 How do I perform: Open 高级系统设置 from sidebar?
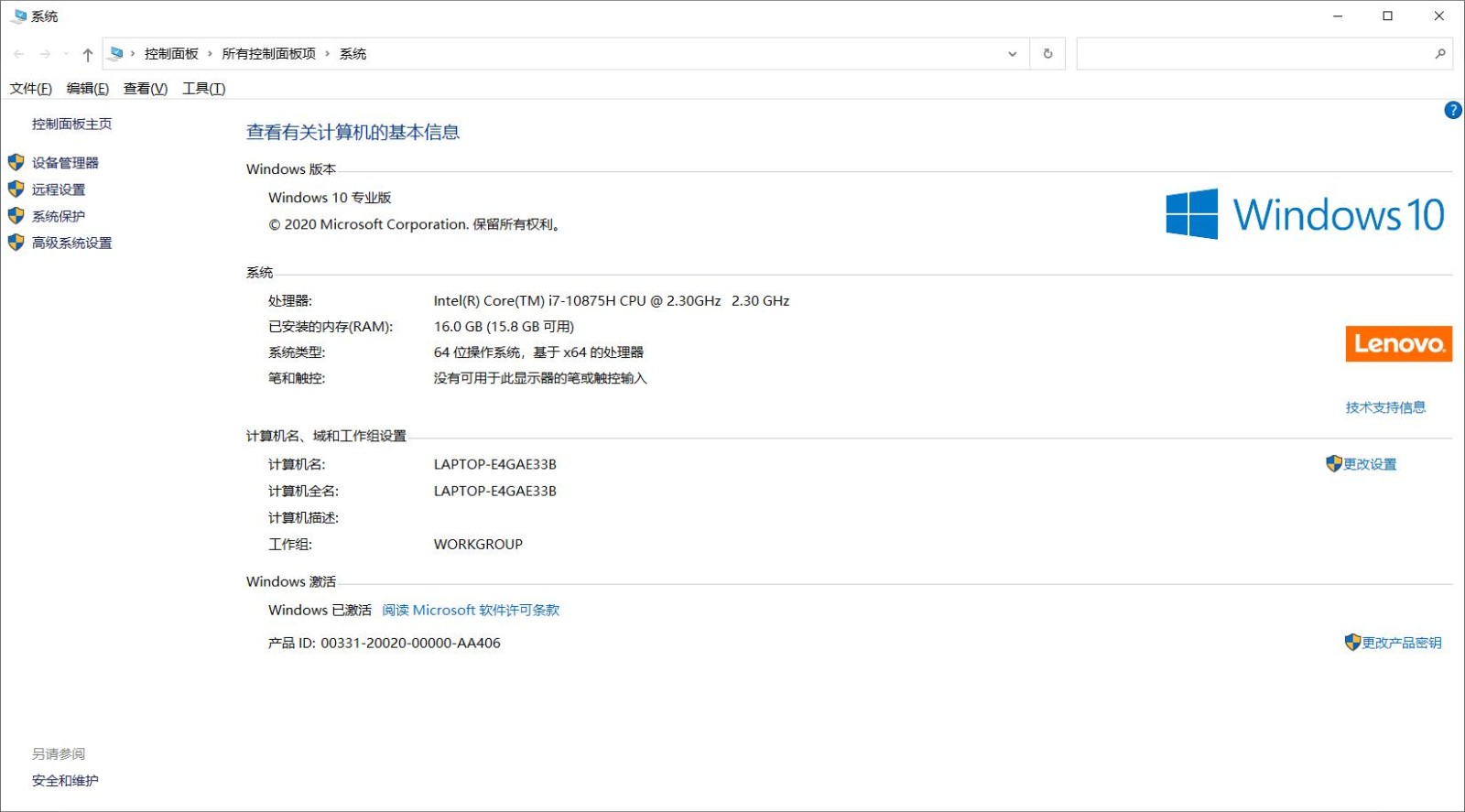(71, 243)
